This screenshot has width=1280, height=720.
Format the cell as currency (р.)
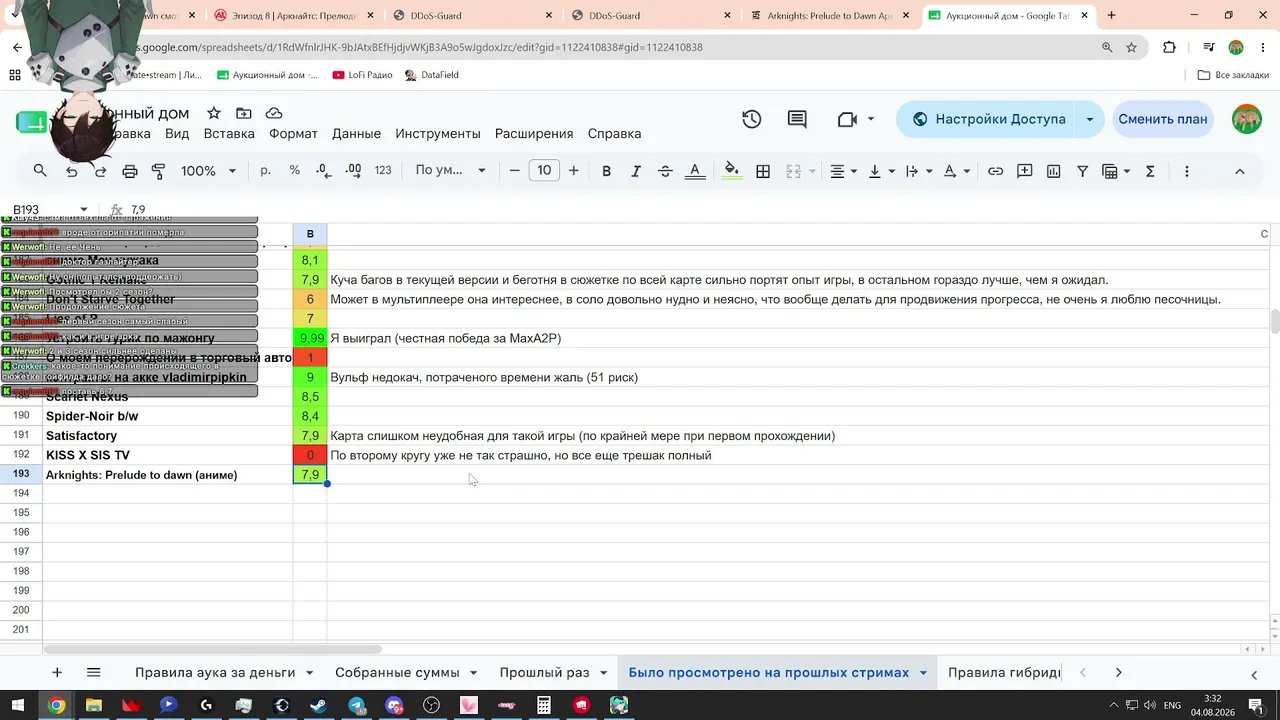[265, 171]
